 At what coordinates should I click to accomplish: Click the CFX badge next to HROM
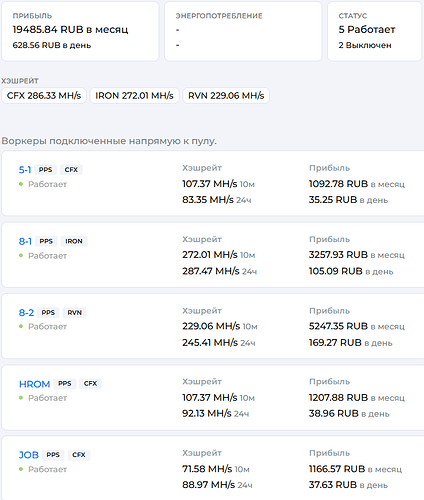click(x=90, y=384)
